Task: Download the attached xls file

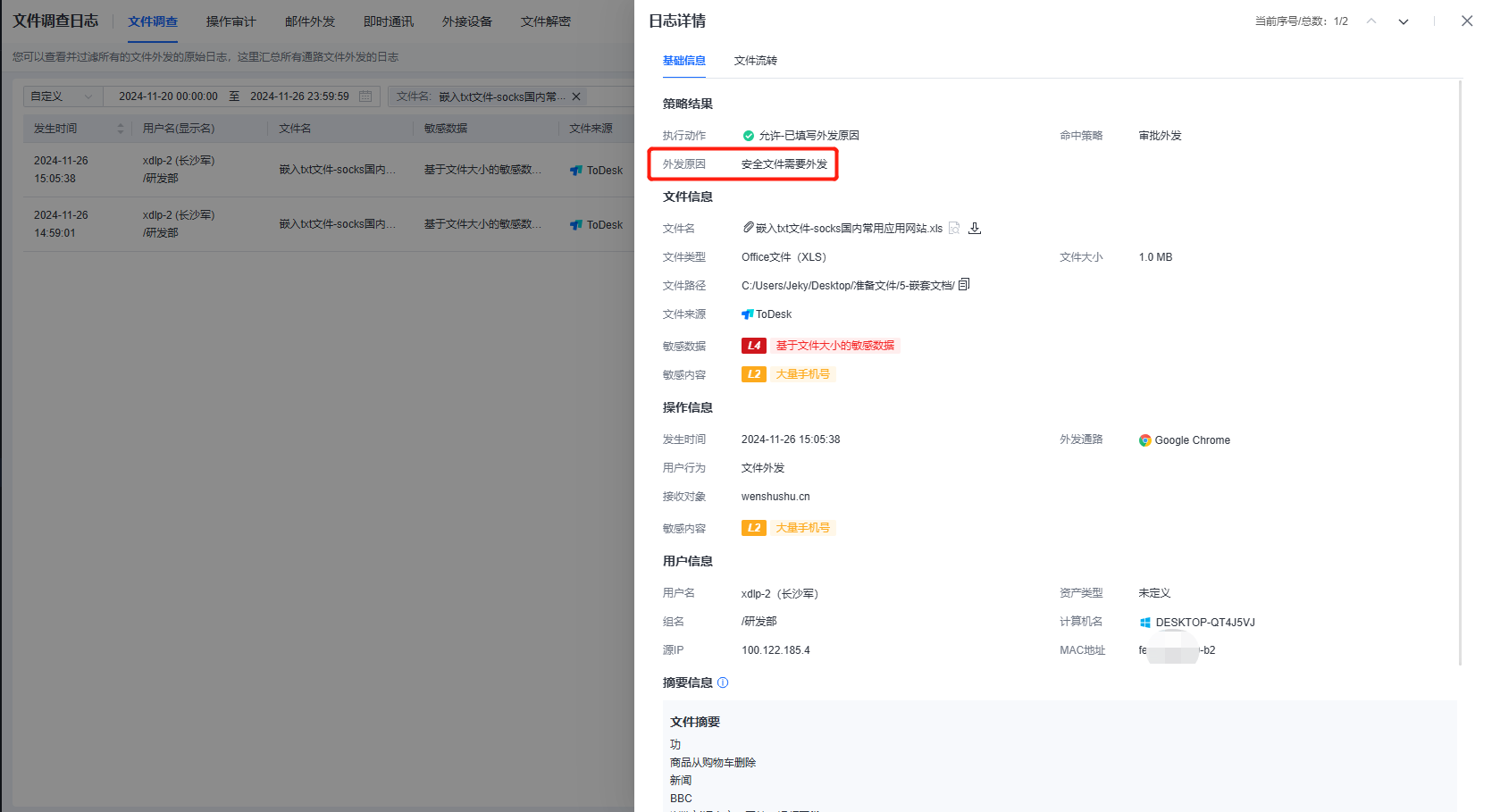Action: [x=975, y=229]
